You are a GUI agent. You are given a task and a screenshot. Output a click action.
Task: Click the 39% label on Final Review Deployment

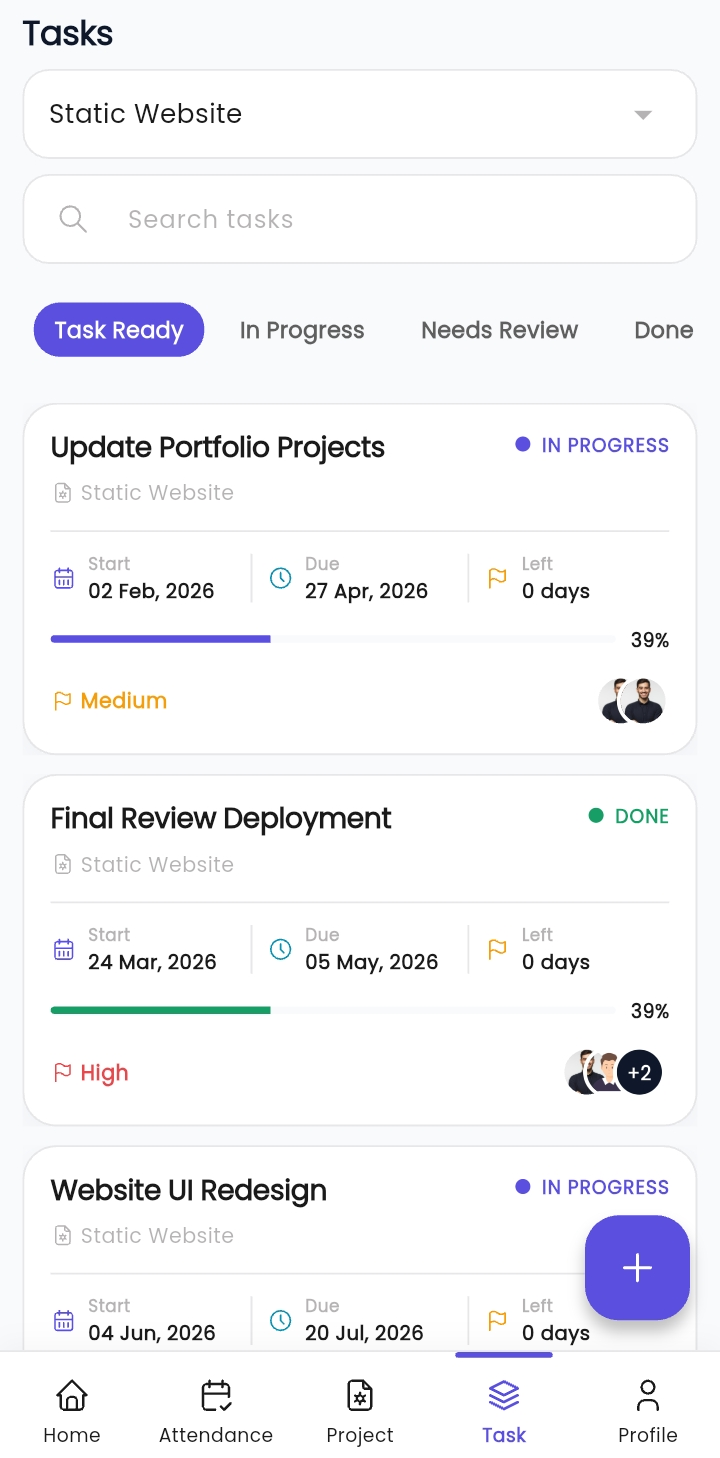(x=650, y=1011)
